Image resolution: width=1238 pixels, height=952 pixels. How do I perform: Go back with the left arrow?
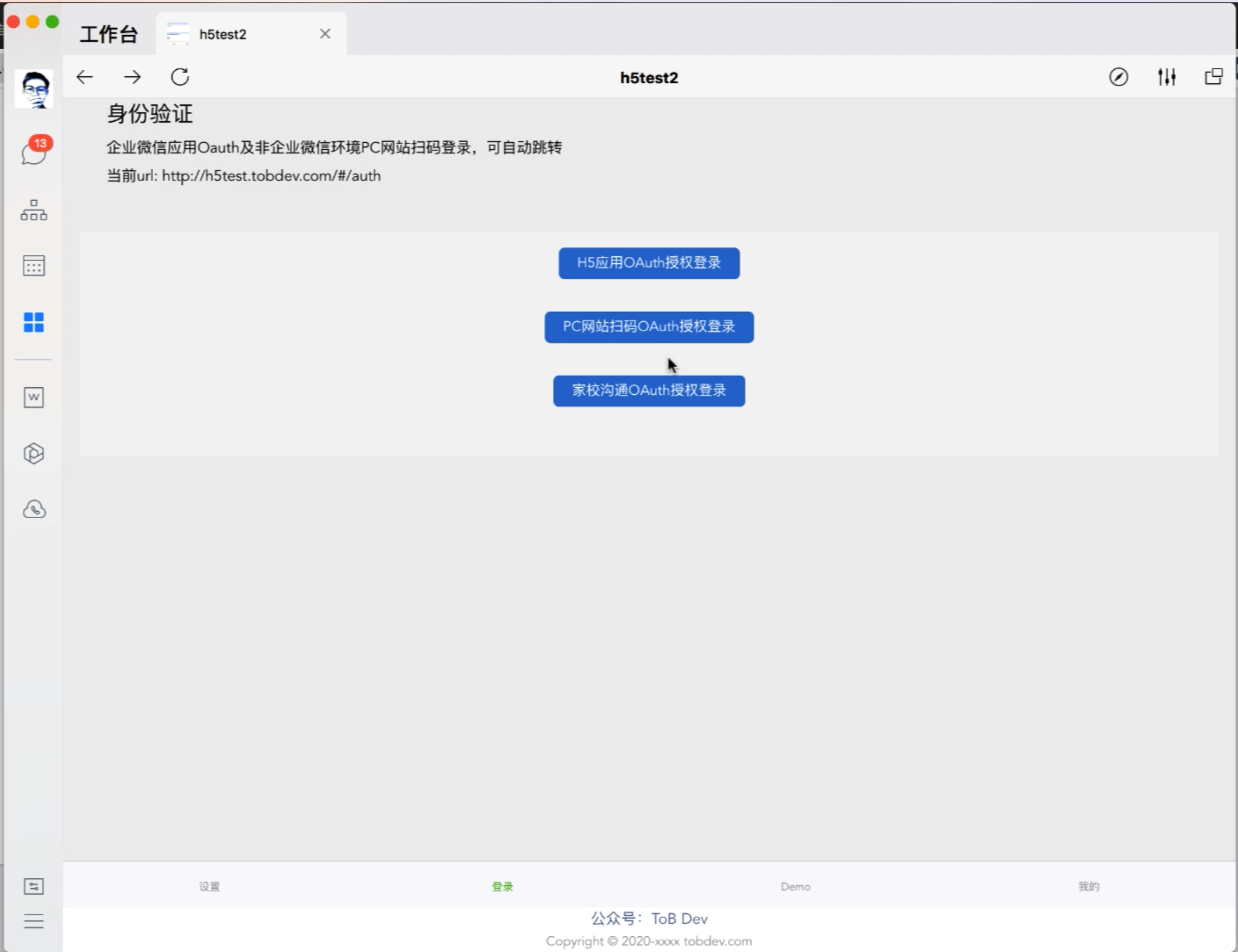coord(84,77)
